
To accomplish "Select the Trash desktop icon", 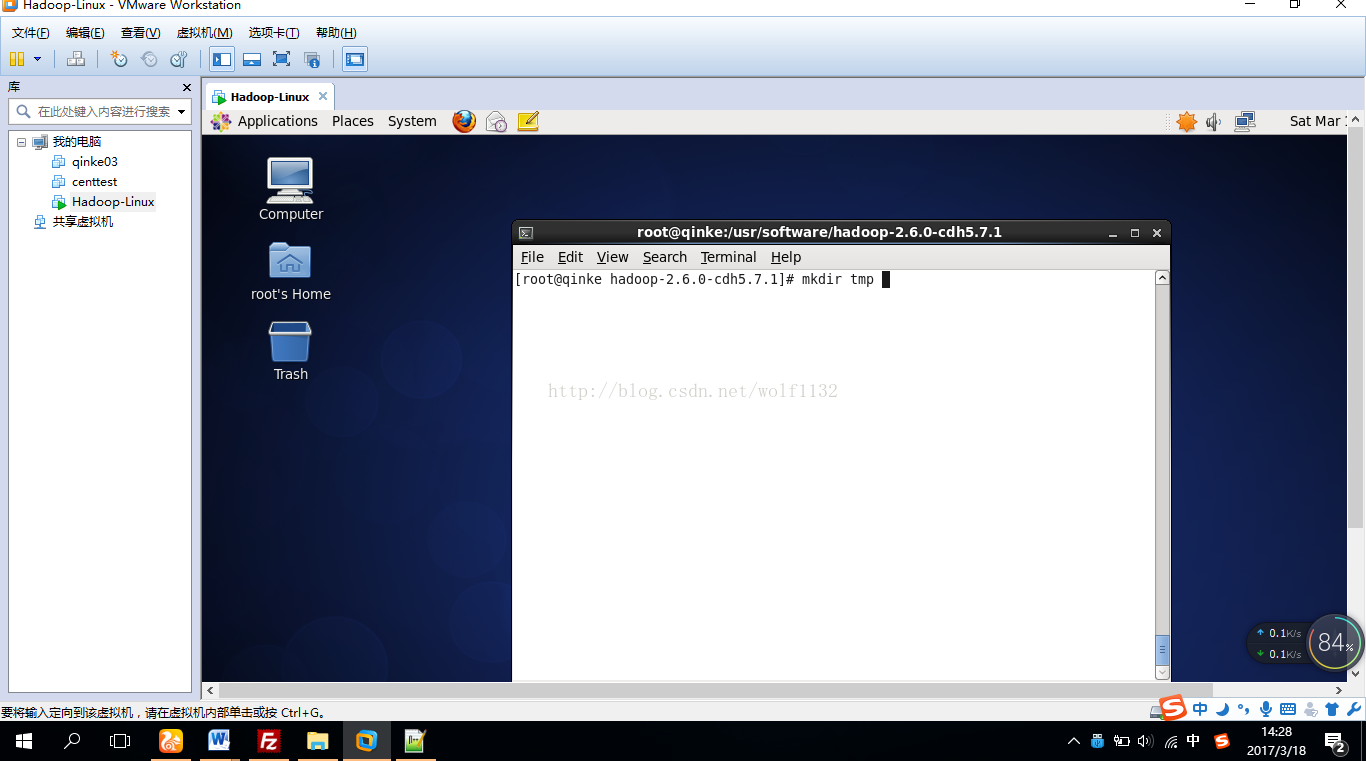I will pos(291,350).
